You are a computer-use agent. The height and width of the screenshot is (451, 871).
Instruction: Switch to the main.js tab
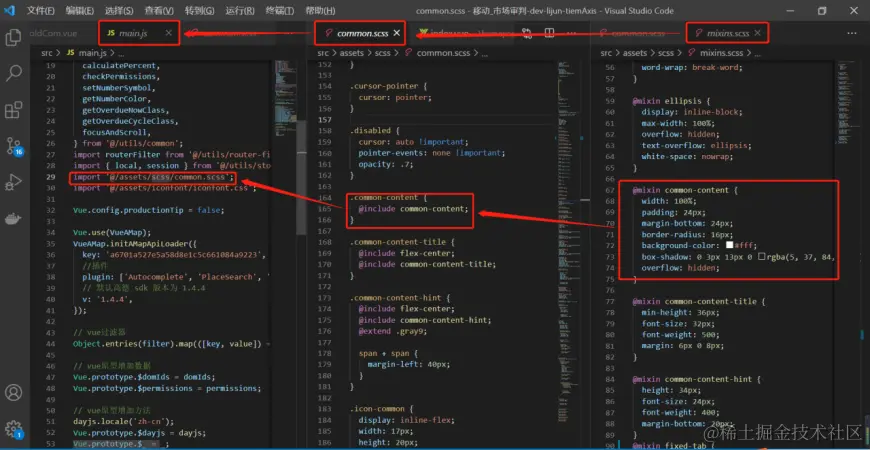click(133, 33)
